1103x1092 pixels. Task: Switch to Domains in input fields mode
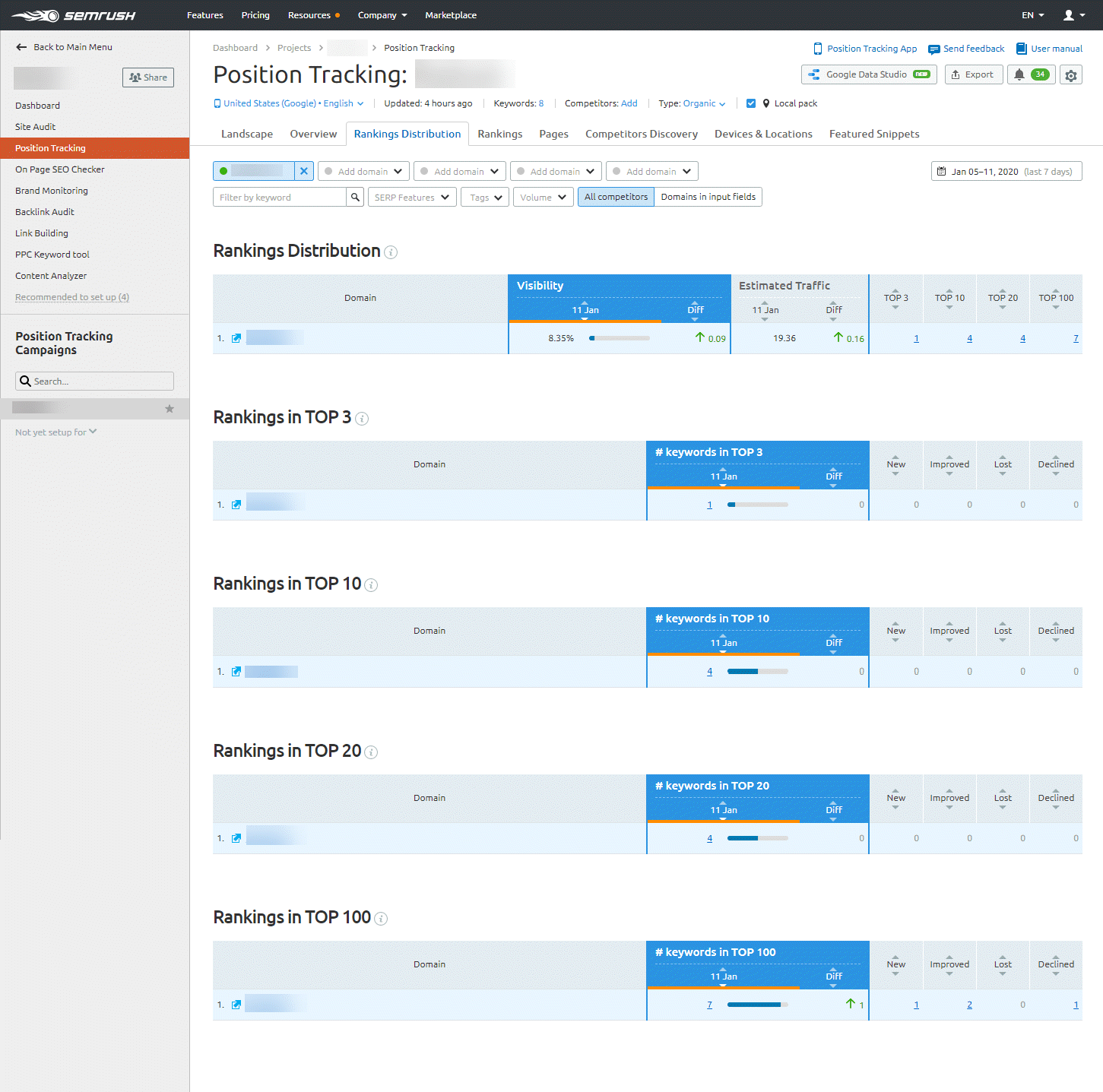tap(708, 197)
